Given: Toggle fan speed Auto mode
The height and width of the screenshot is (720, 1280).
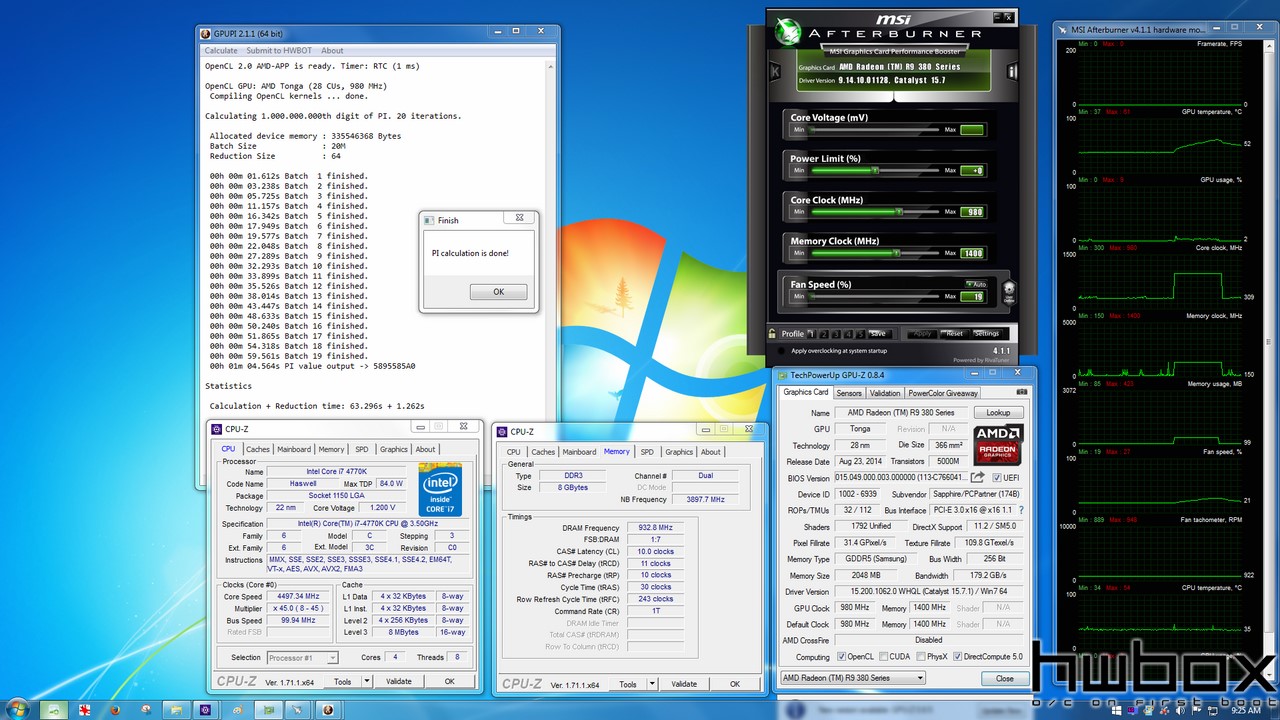Looking at the screenshot, I should pyautogui.click(x=976, y=284).
